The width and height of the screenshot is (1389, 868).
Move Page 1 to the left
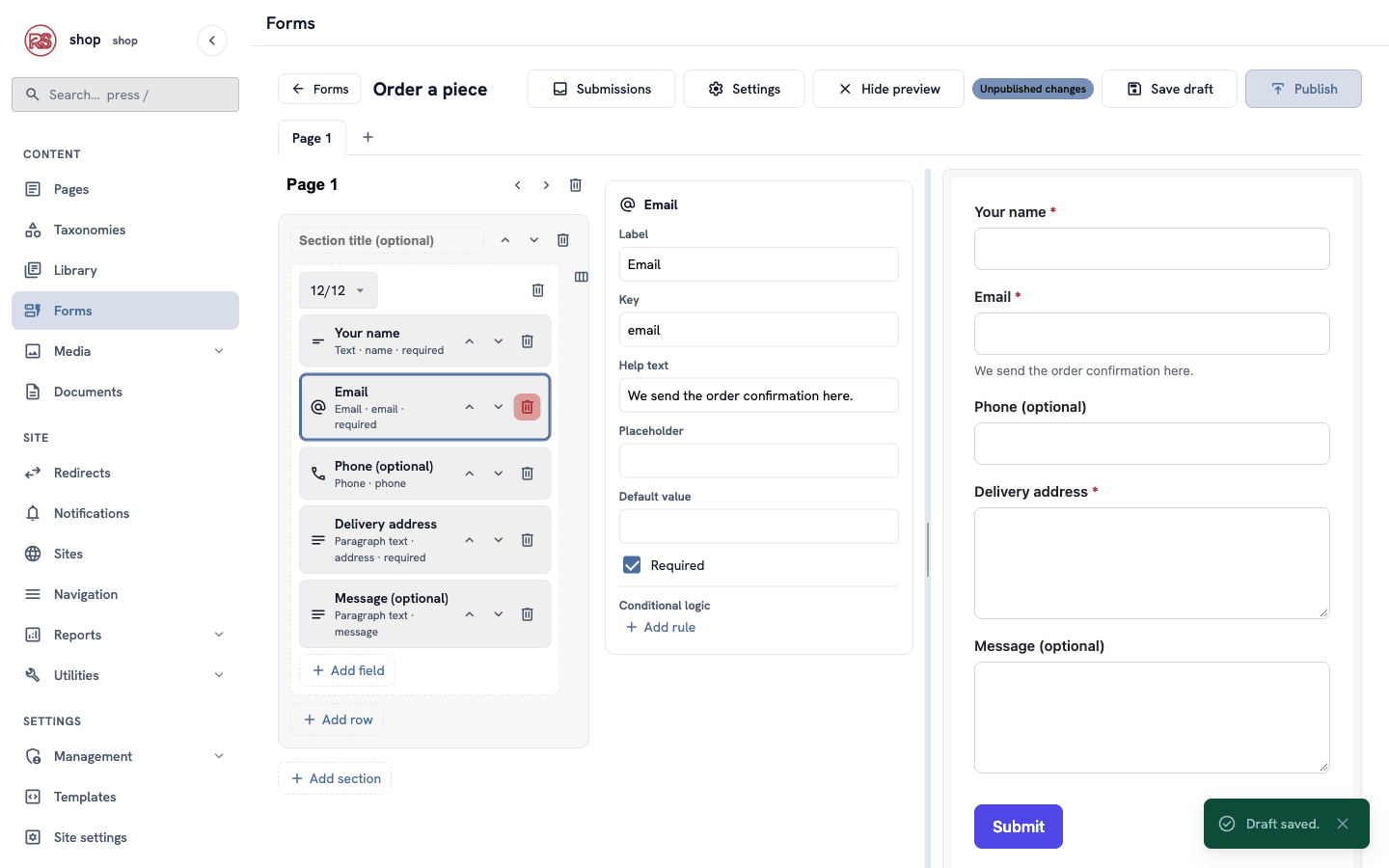518,185
